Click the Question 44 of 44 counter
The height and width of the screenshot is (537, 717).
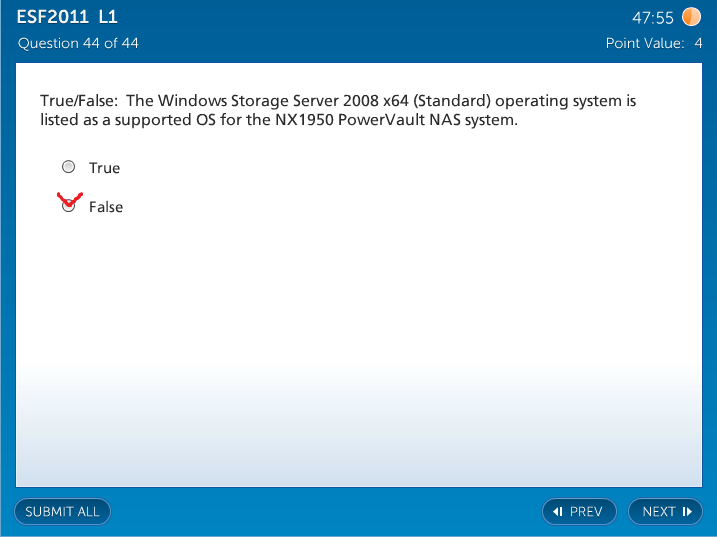click(78, 43)
